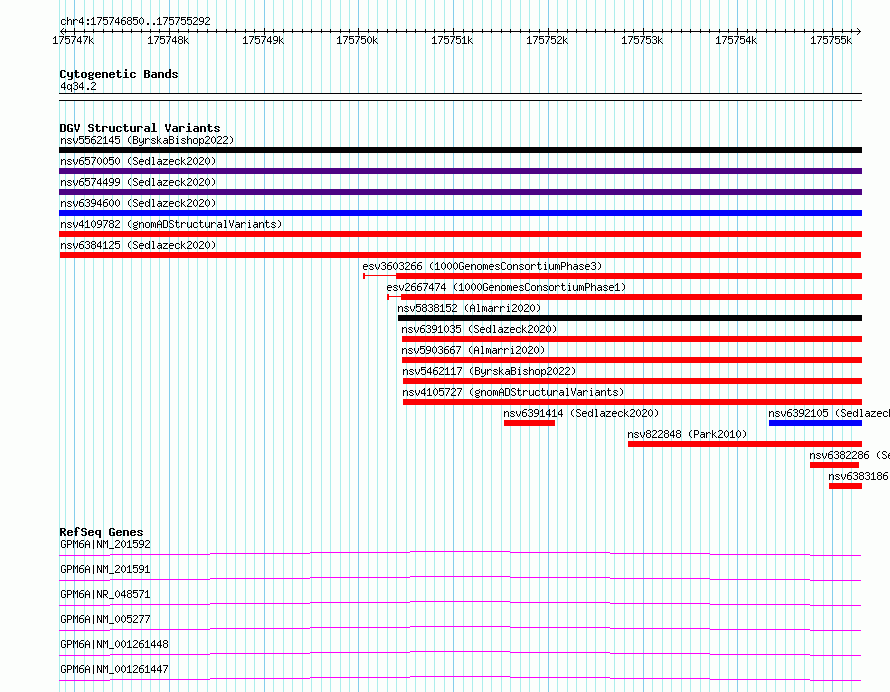Open nsv4105727 (gnomADStructuralVariants) label
Image resolution: width=890 pixels, height=692 pixels.
coord(513,392)
